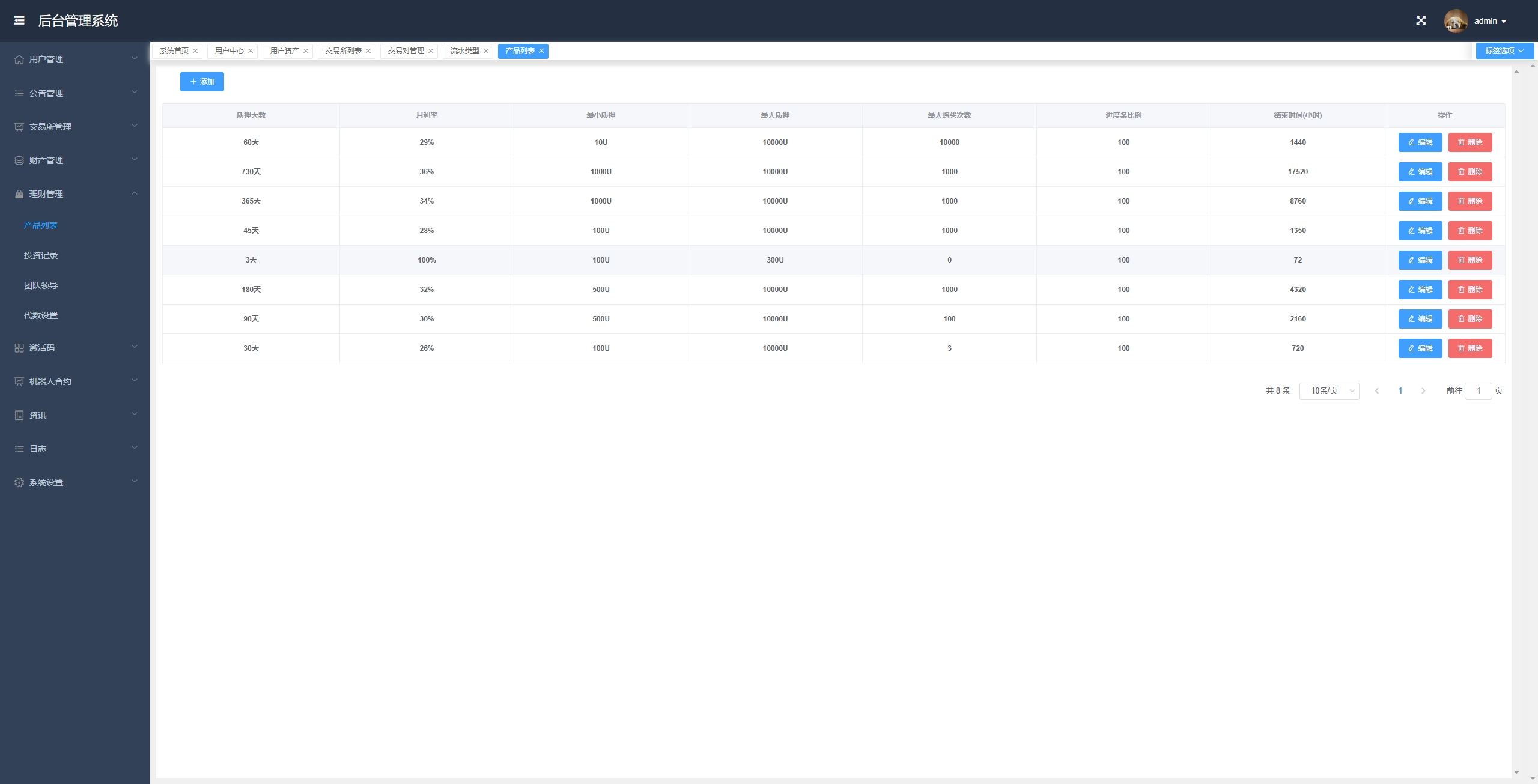Expand the 系统设置 gear menu
This screenshot has width=1538, height=784.
[x=74, y=482]
